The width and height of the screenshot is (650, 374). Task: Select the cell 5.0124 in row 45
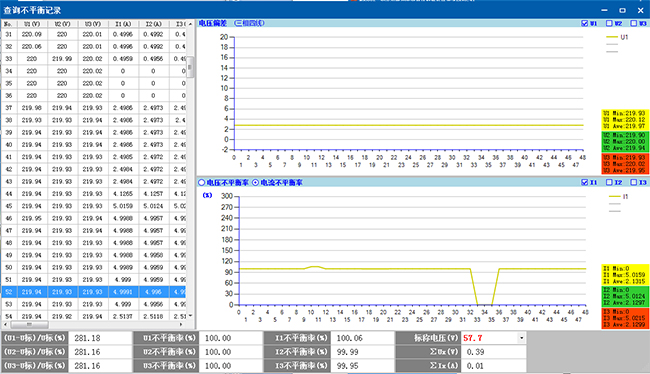[153, 206]
